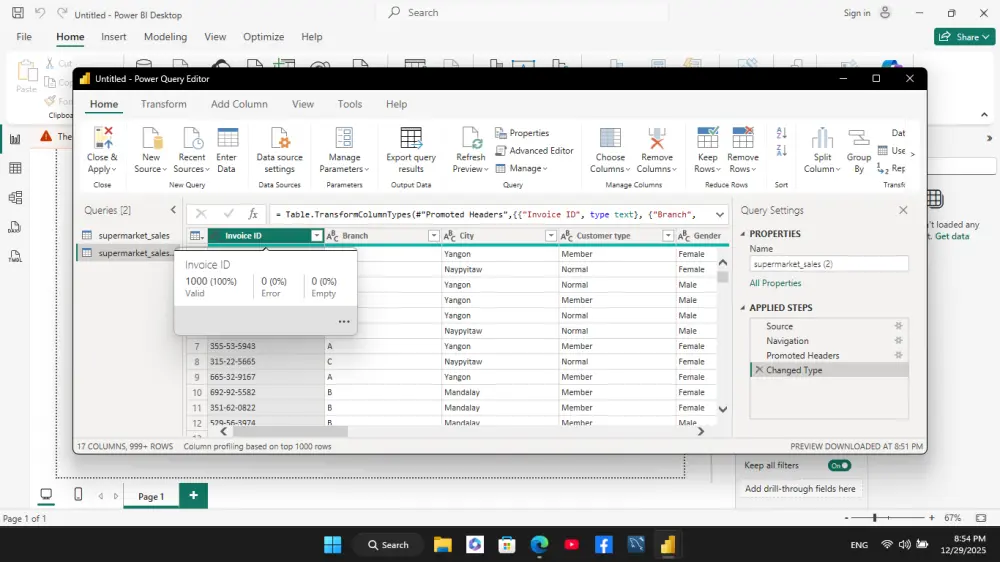Close the Query Settings pane
Viewport: 1000px width, 562px height.
[903, 210]
